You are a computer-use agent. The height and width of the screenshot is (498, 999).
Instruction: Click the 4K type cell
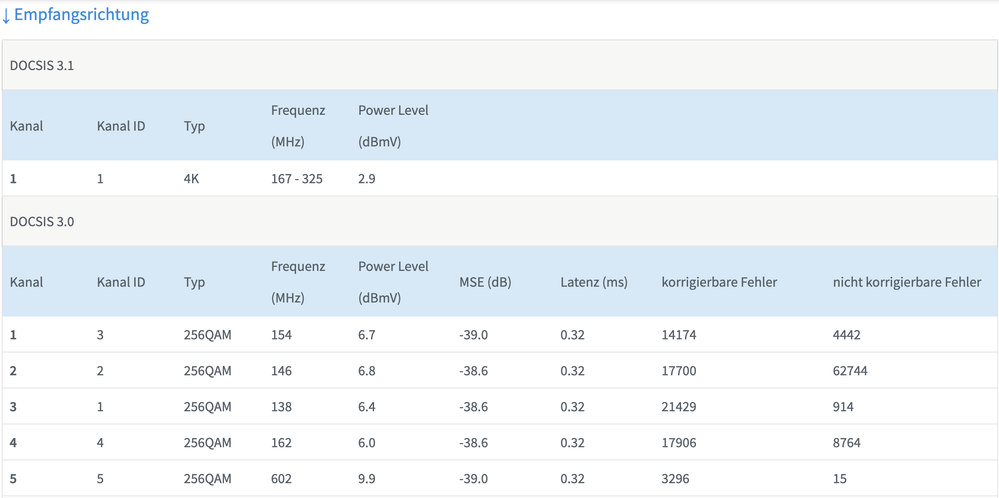tap(192, 179)
